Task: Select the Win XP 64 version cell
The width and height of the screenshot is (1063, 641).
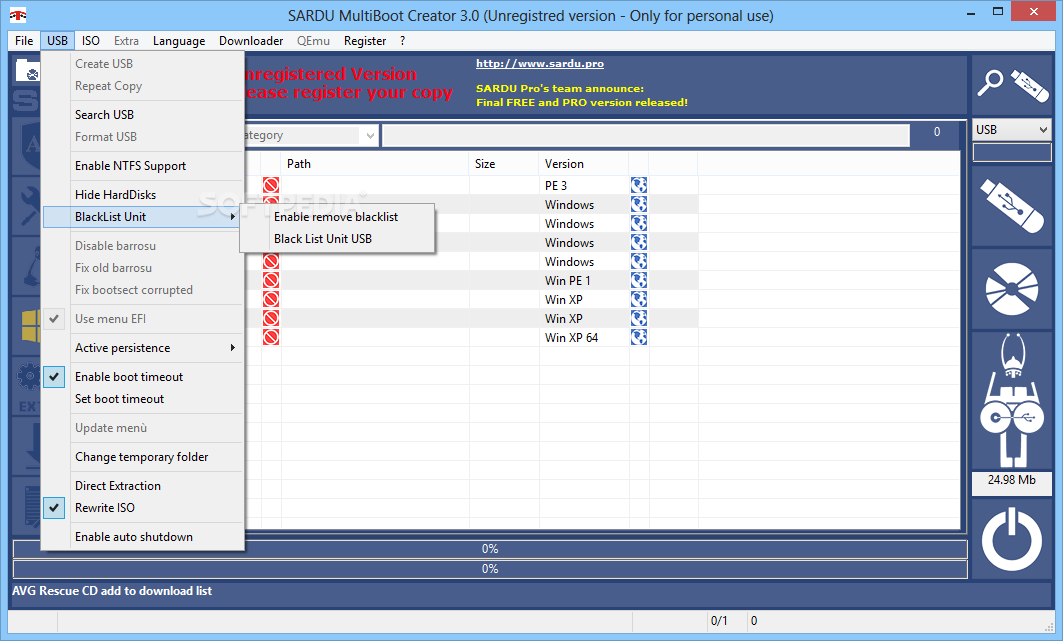Action: click(584, 337)
